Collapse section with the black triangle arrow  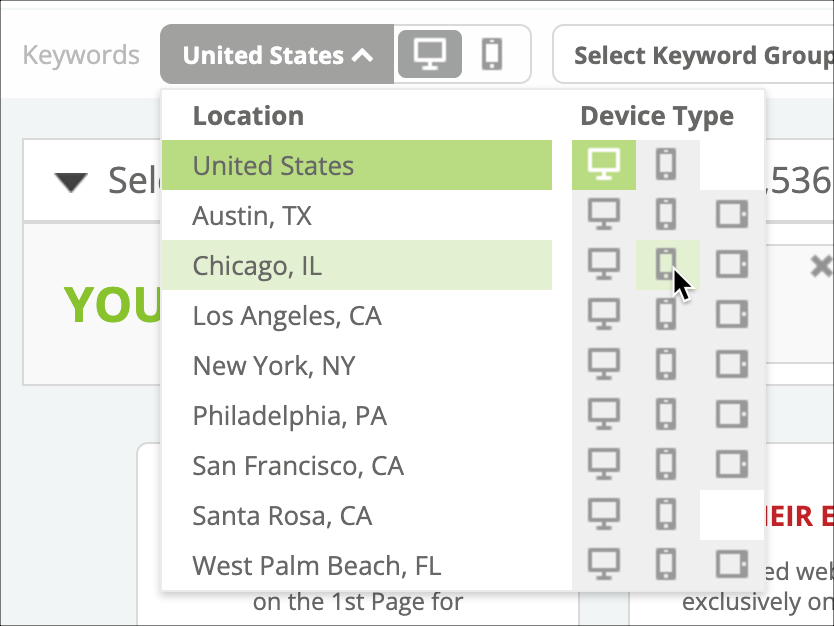pos(71,182)
